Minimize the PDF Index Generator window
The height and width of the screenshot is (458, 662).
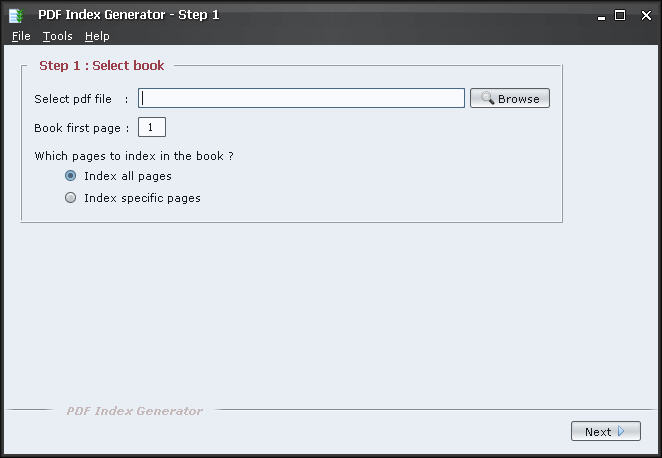click(x=601, y=16)
